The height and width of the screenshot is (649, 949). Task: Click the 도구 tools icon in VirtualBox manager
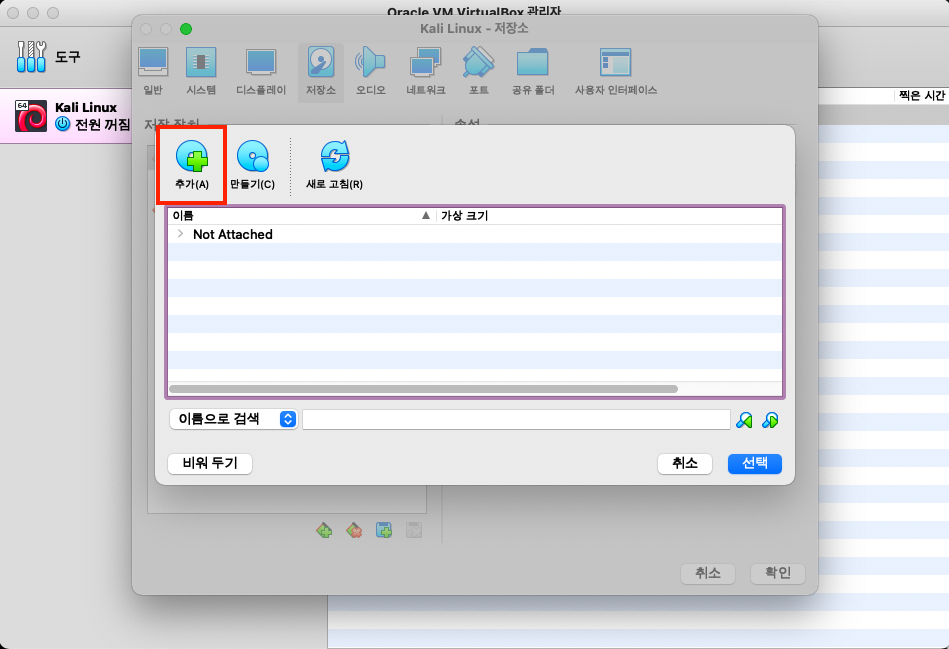coord(31,56)
